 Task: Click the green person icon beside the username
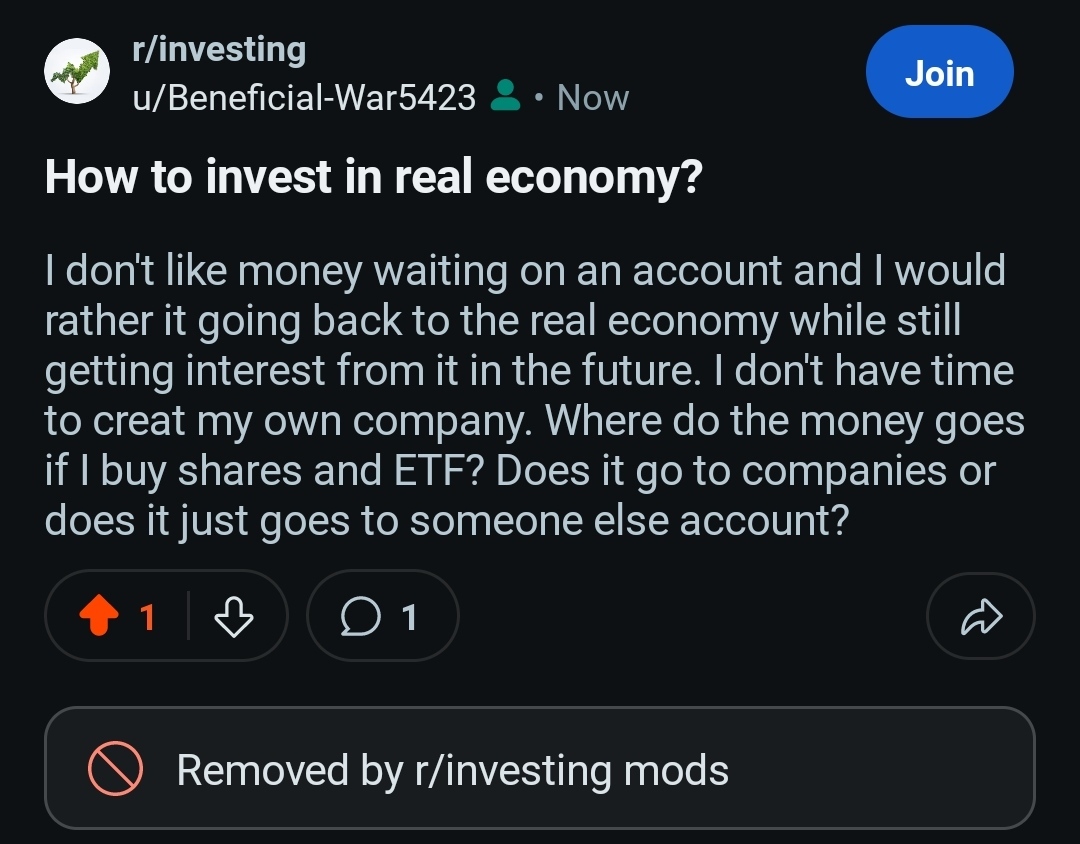tap(506, 97)
